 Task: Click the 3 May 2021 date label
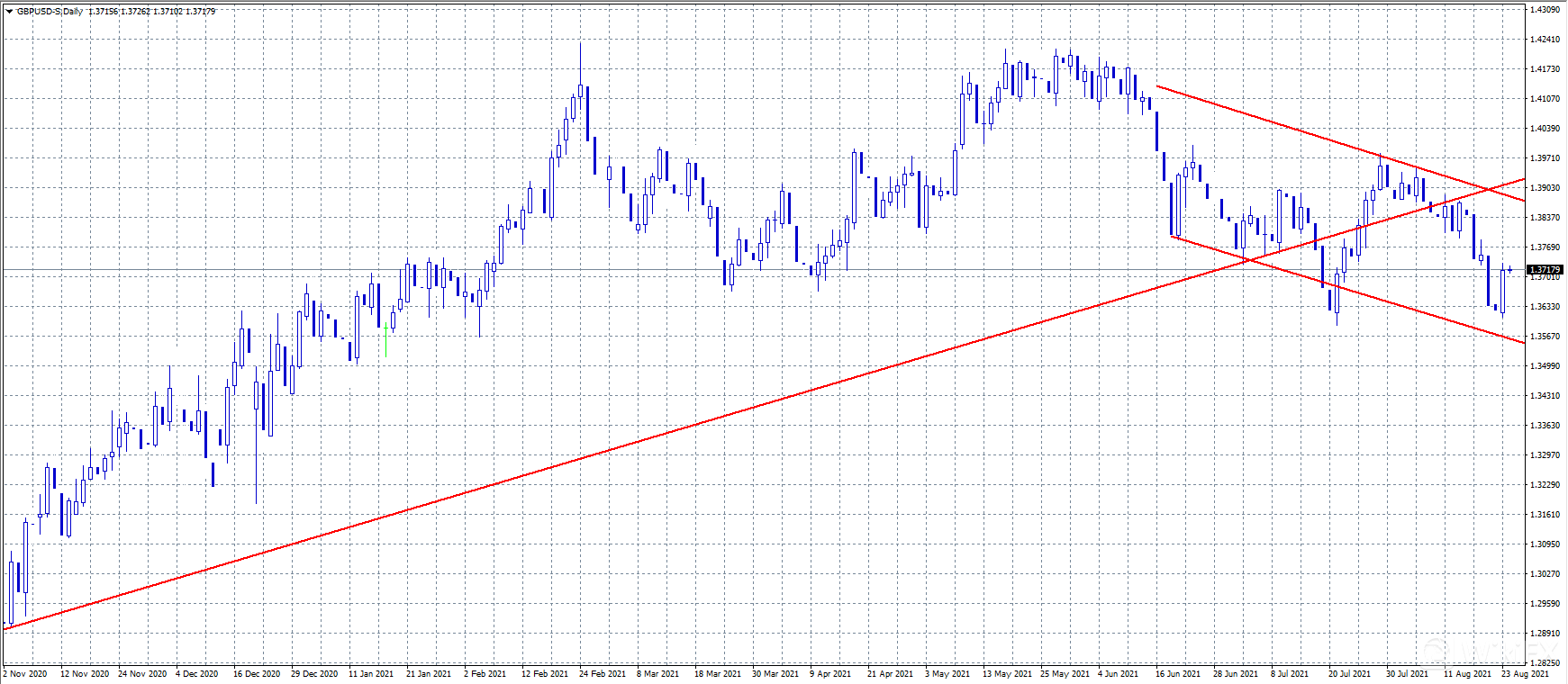click(x=947, y=673)
